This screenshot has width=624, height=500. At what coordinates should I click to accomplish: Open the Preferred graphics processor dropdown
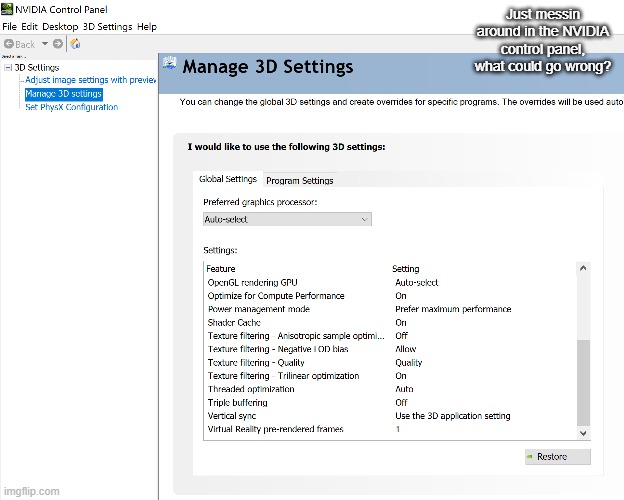(x=287, y=219)
